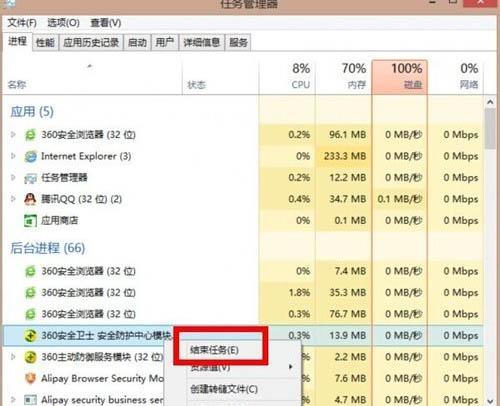The height and width of the screenshot is (406, 500).
Task: Expand the 360安全浏览器 app row under 应用
Action: [x=13, y=135]
